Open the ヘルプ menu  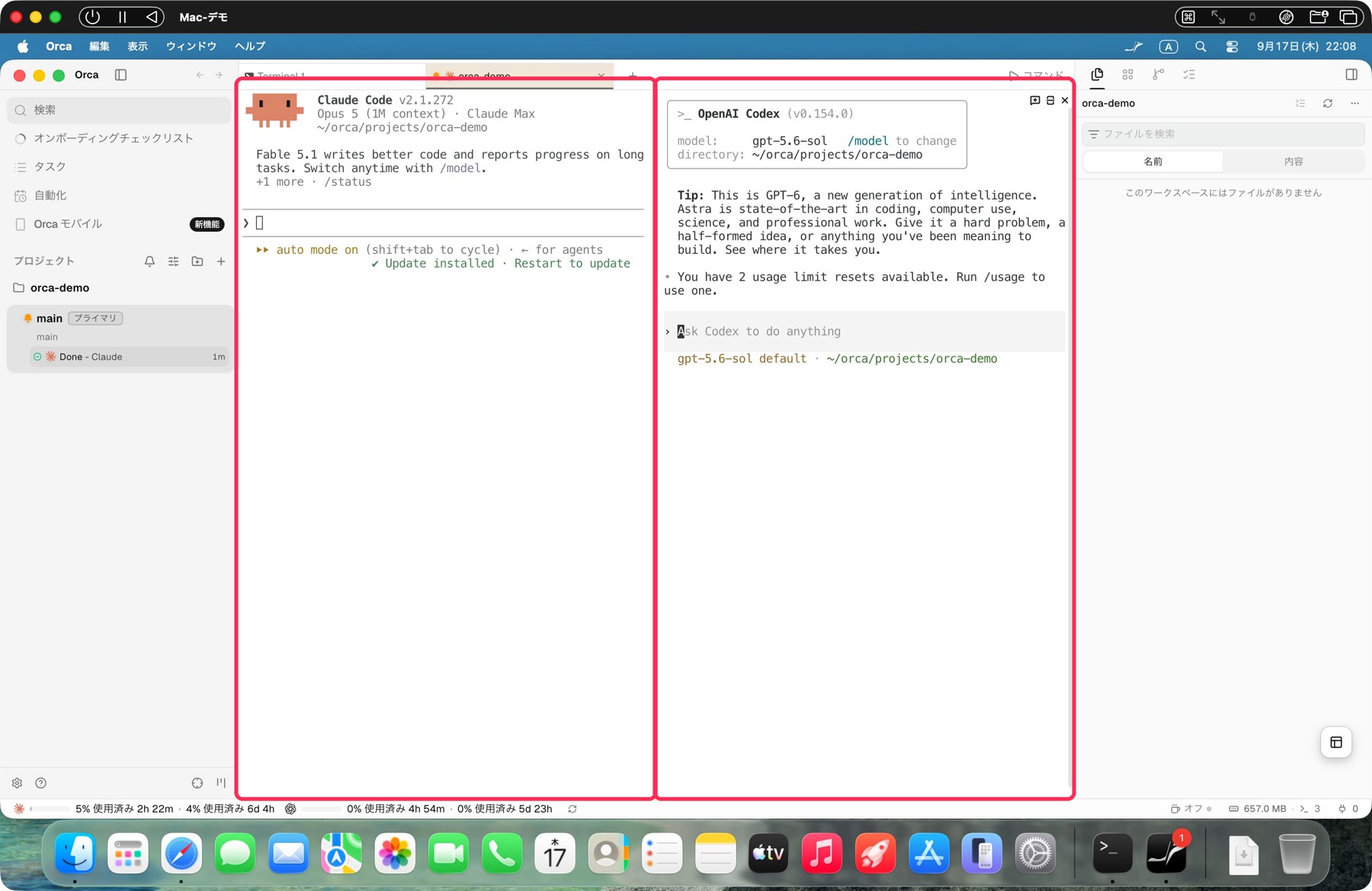click(x=250, y=46)
